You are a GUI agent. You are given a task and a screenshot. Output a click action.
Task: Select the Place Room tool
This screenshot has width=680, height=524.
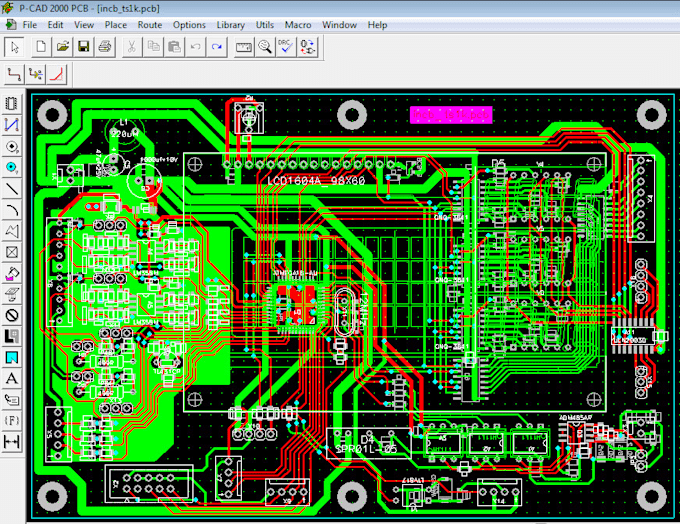pyautogui.click(x=12, y=358)
